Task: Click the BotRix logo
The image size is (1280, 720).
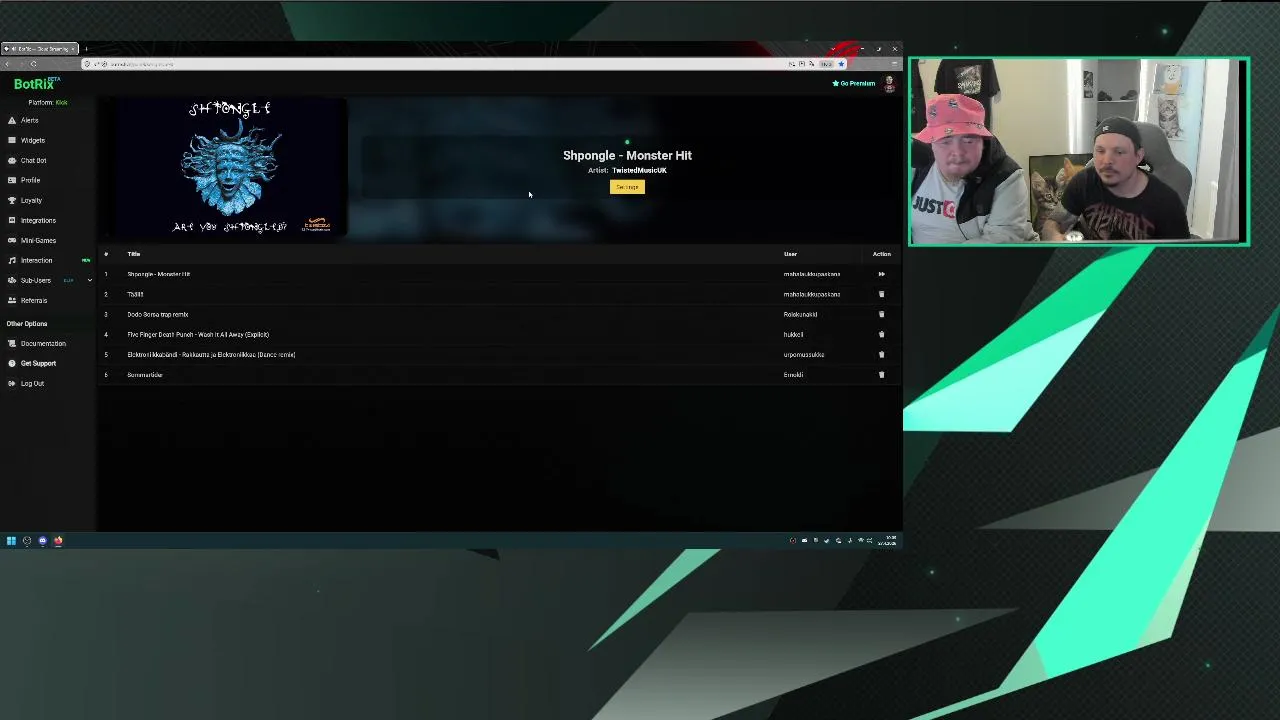Action: click(37, 84)
